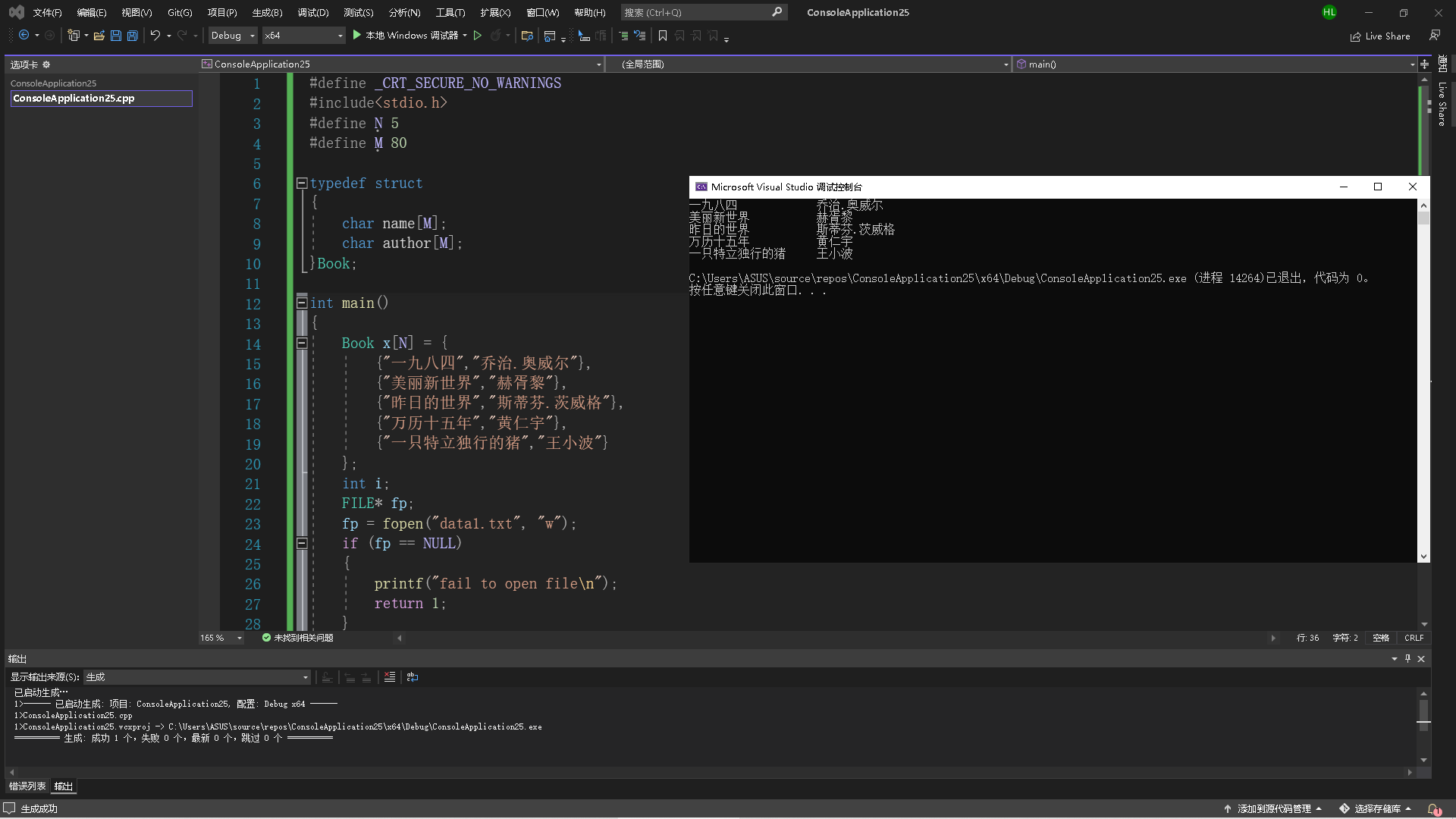Image resolution: width=1456 pixels, height=819 pixels.
Task: Click the tab options gear icon
Action: point(46,64)
